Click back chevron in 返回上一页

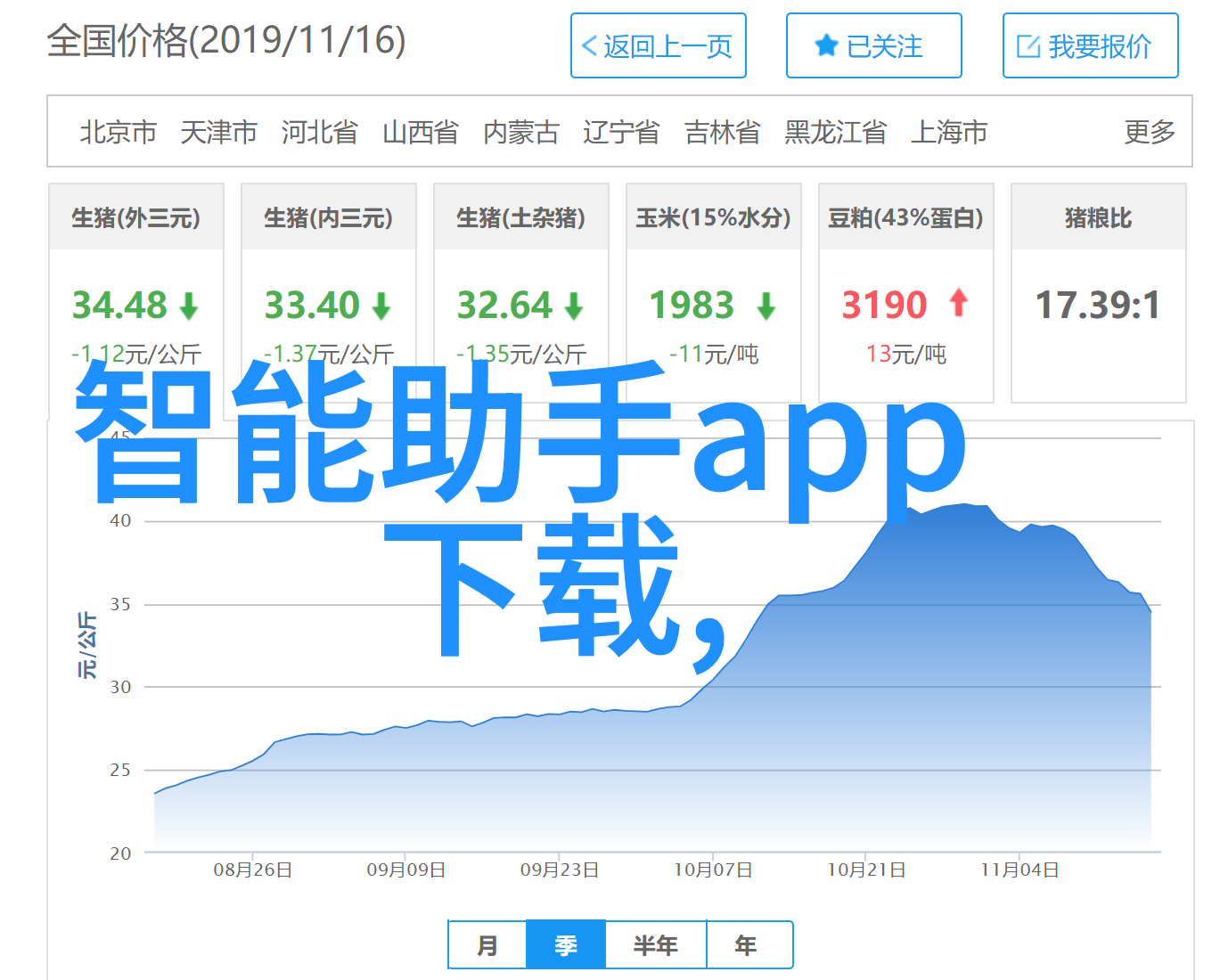point(589,46)
